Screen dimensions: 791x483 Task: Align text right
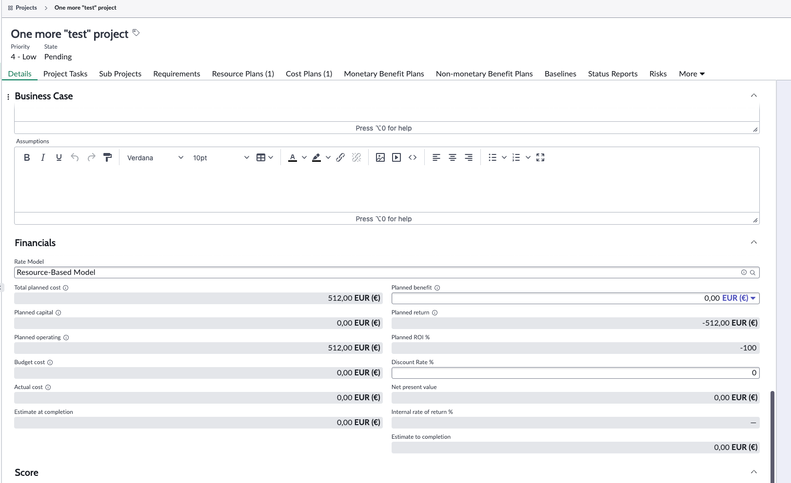click(x=469, y=157)
